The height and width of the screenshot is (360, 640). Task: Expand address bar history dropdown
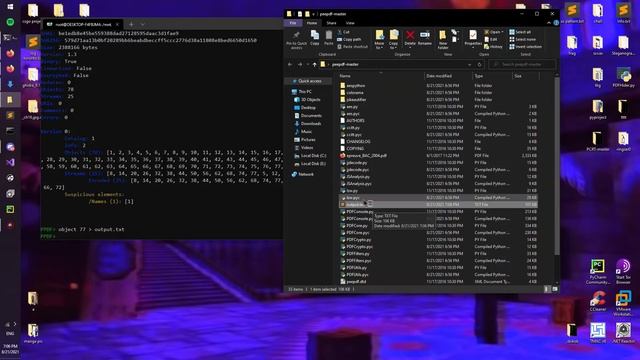tap(470, 64)
